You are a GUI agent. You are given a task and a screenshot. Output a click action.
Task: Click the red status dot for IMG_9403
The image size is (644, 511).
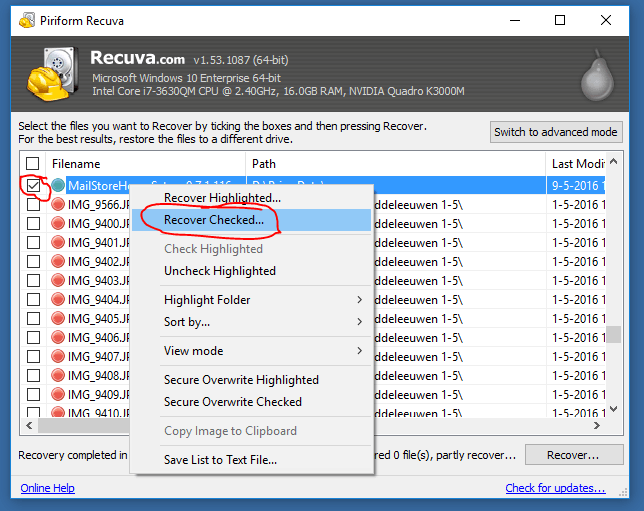(58, 280)
